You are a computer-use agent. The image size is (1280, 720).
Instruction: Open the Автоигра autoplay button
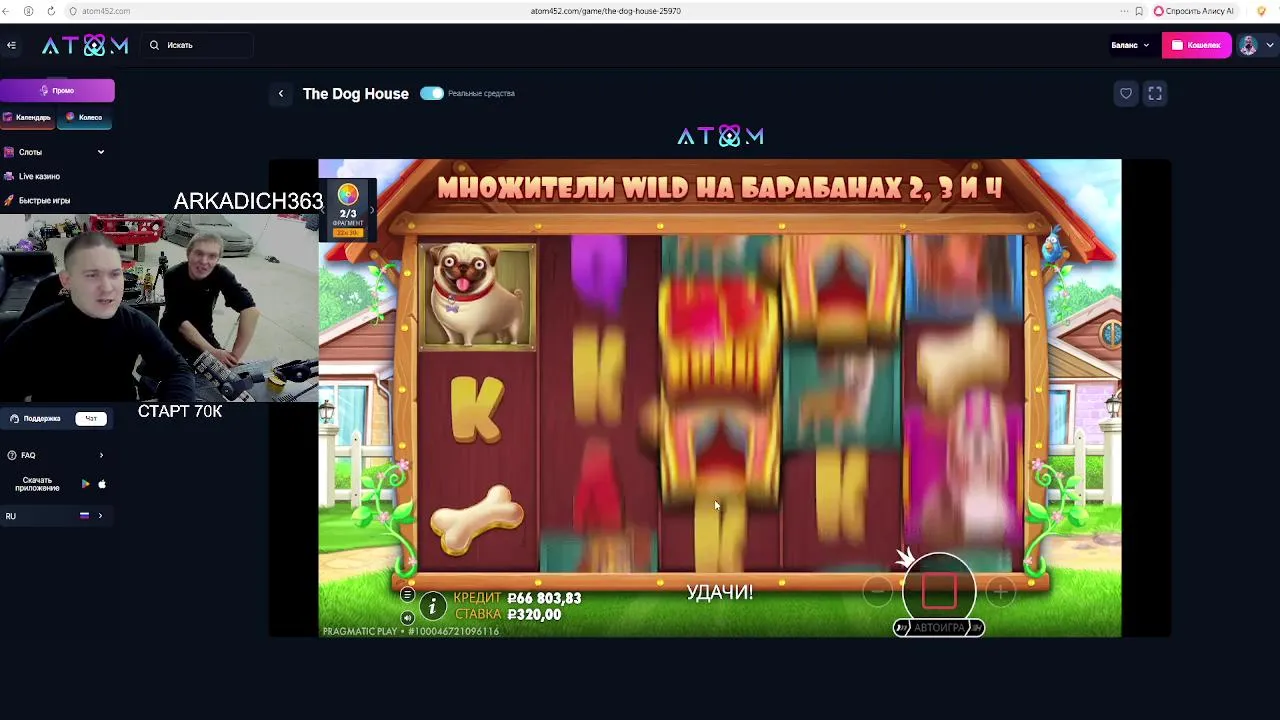click(x=939, y=628)
